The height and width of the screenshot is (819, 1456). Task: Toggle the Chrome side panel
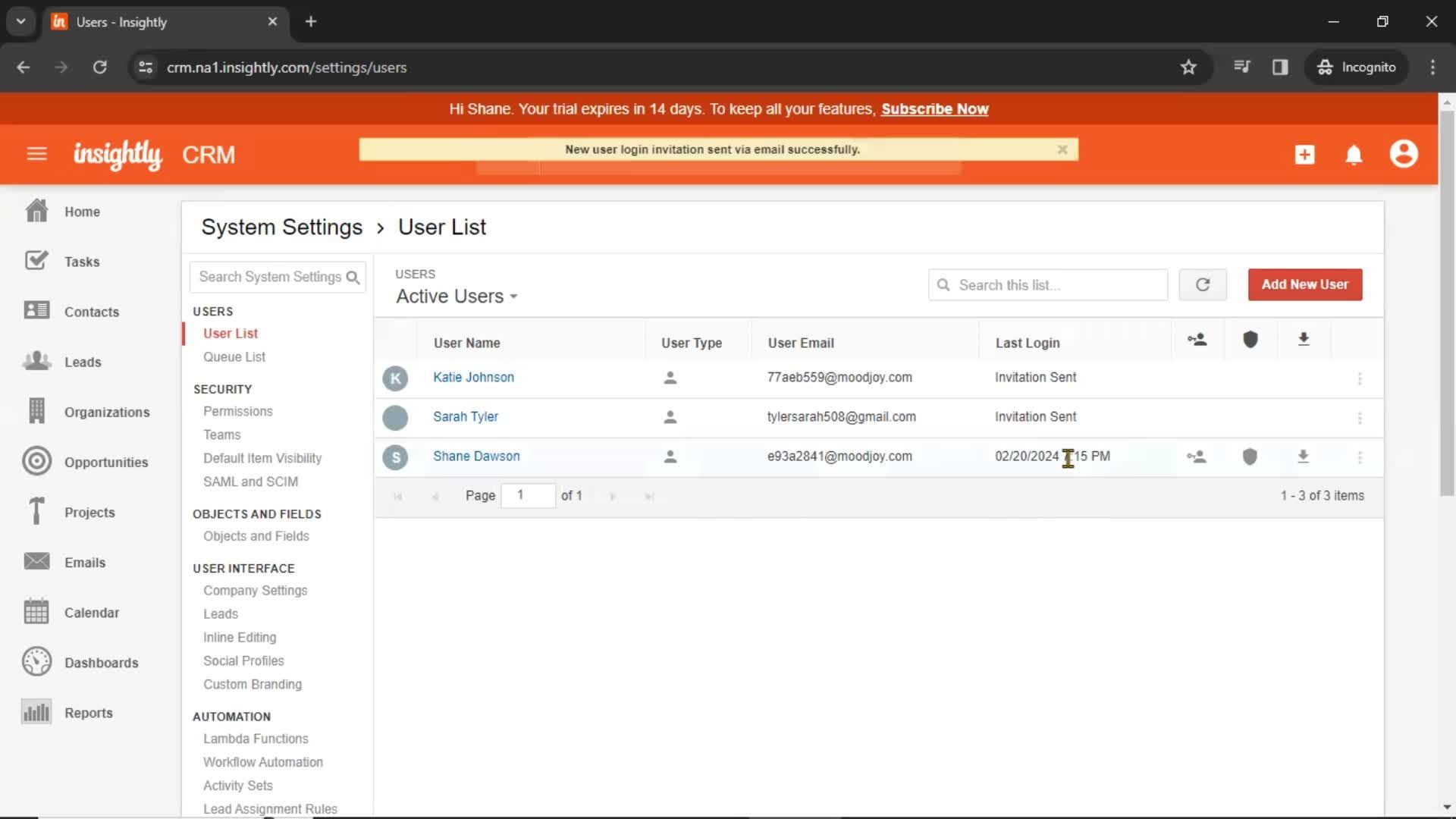pos(1280,67)
